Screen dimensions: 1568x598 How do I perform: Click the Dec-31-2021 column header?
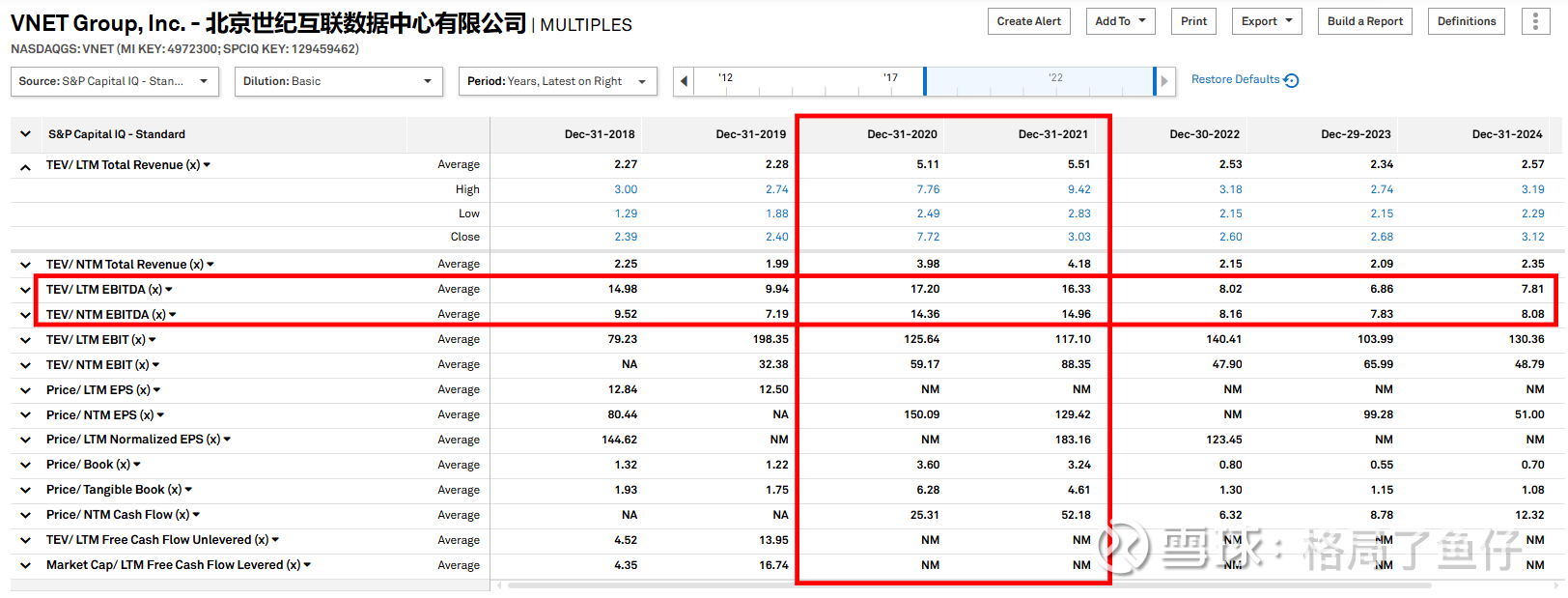pos(1053,134)
